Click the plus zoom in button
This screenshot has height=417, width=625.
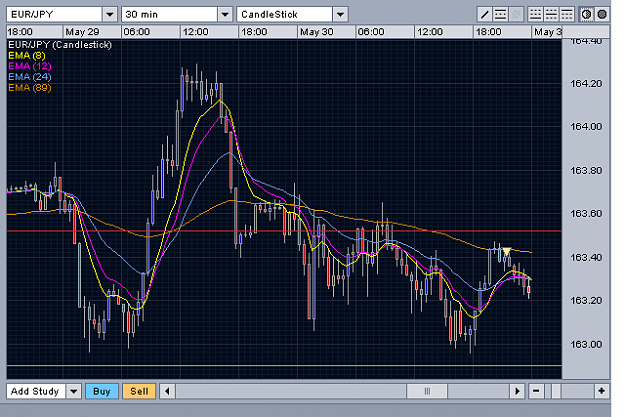click(601, 391)
